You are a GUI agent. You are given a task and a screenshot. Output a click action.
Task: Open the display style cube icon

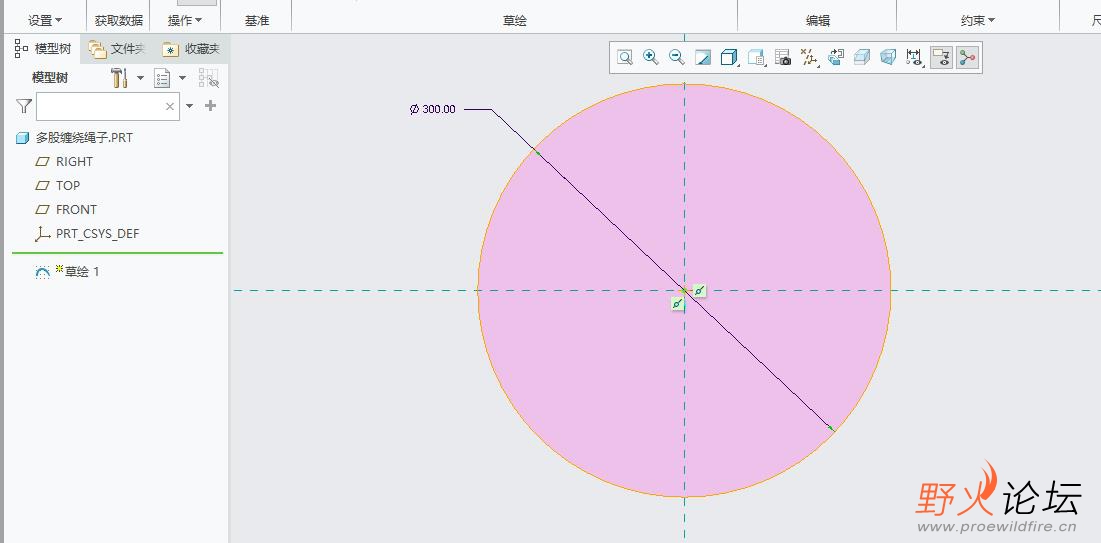click(x=730, y=58)
